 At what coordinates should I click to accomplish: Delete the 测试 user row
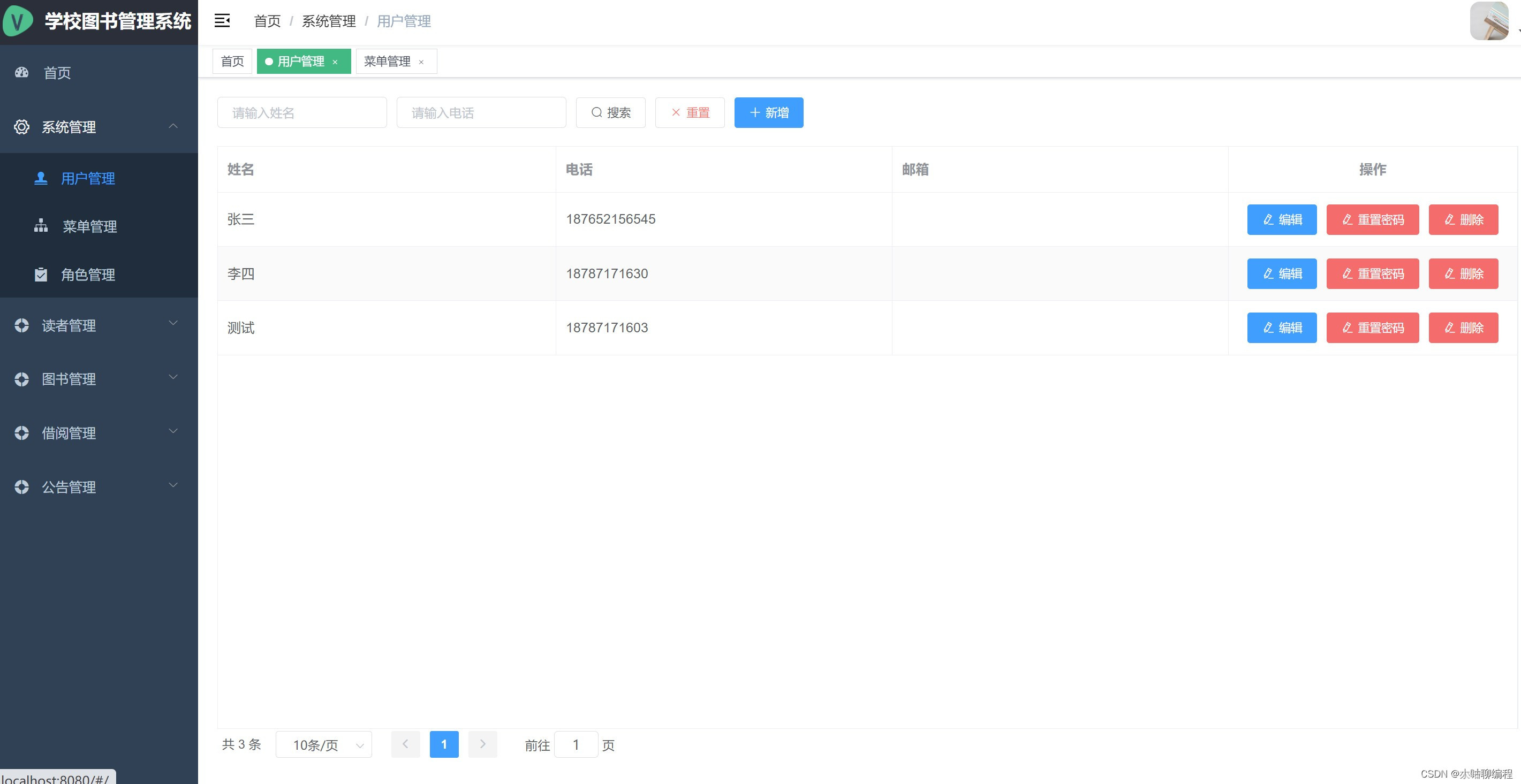pos(1463,328)
